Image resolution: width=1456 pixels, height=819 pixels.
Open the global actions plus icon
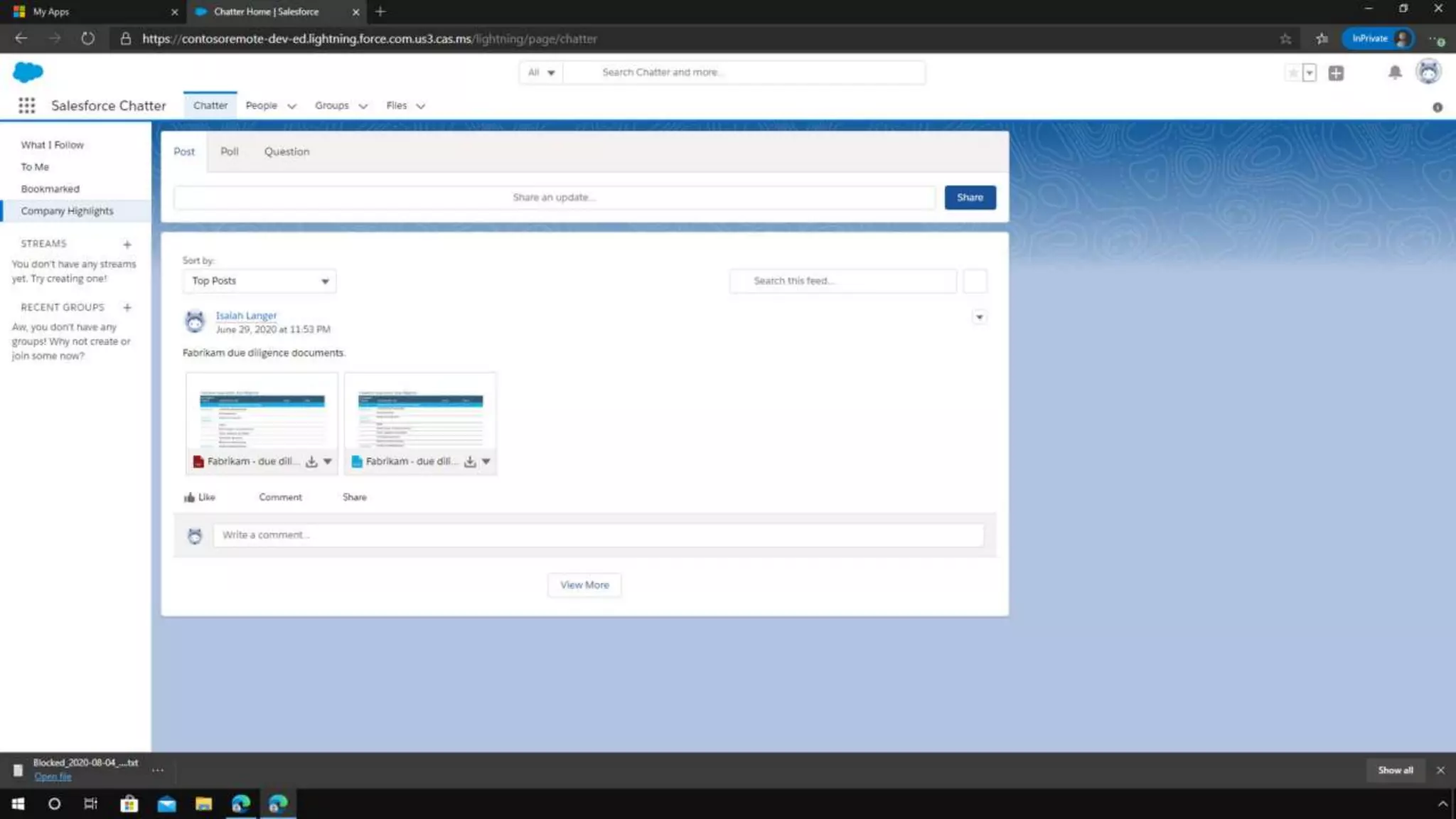(x=1336, y=73)
